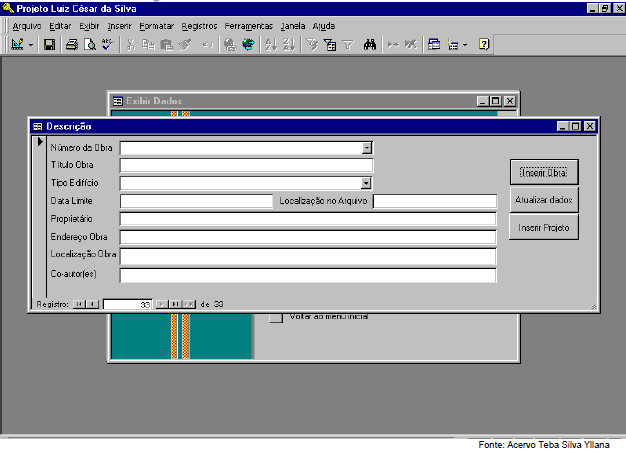Click the Copy icon in toolbar

149,44
